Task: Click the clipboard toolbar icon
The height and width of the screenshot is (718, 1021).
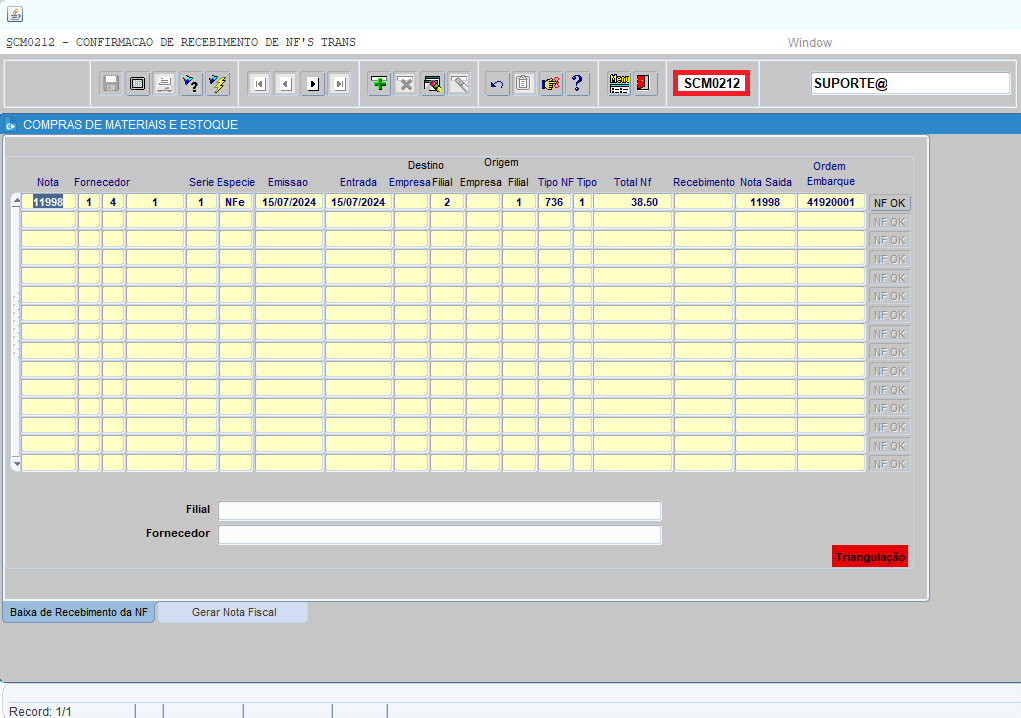Action: [524, 83]
